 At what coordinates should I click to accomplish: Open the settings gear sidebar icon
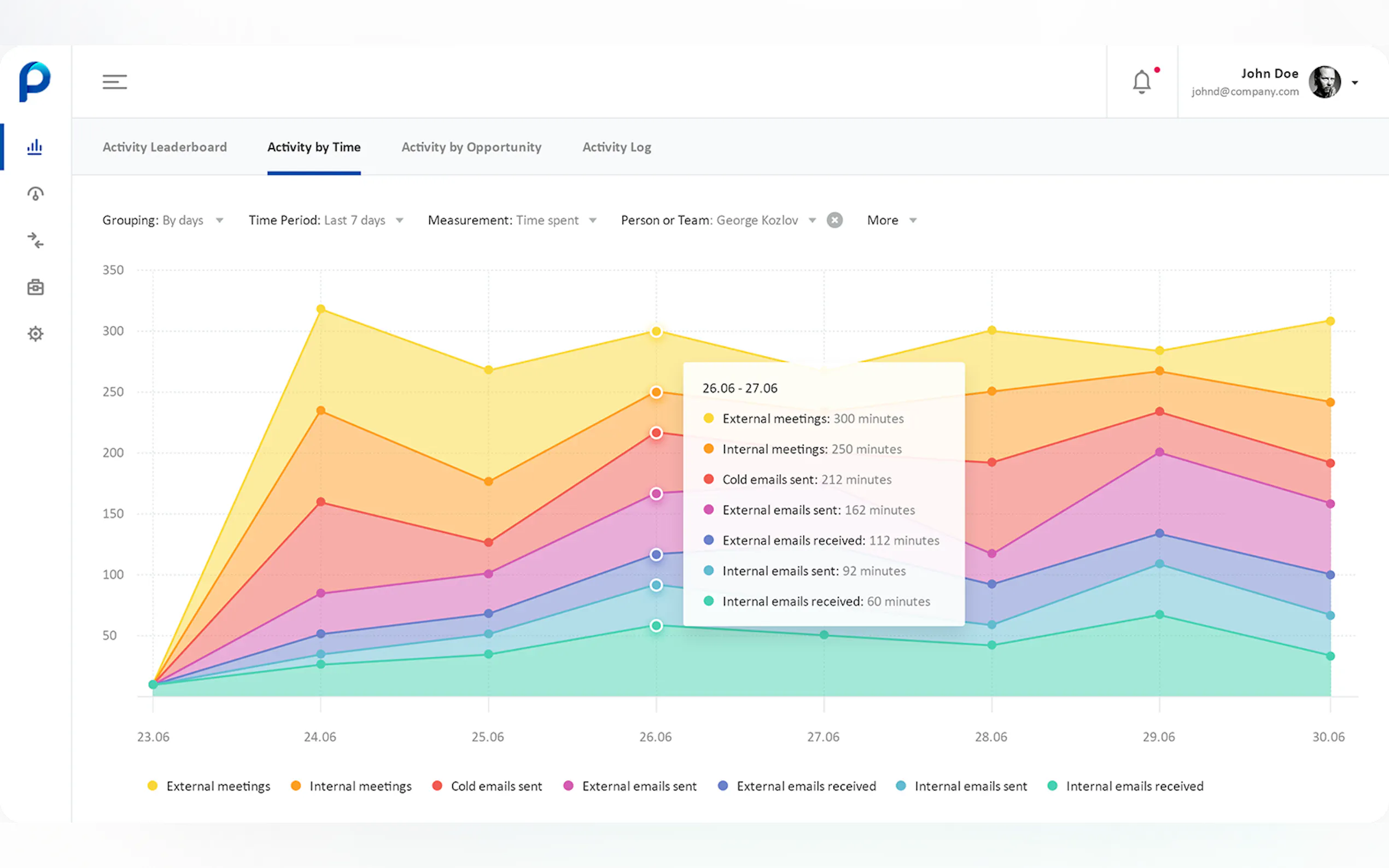[x=35, y=333]
